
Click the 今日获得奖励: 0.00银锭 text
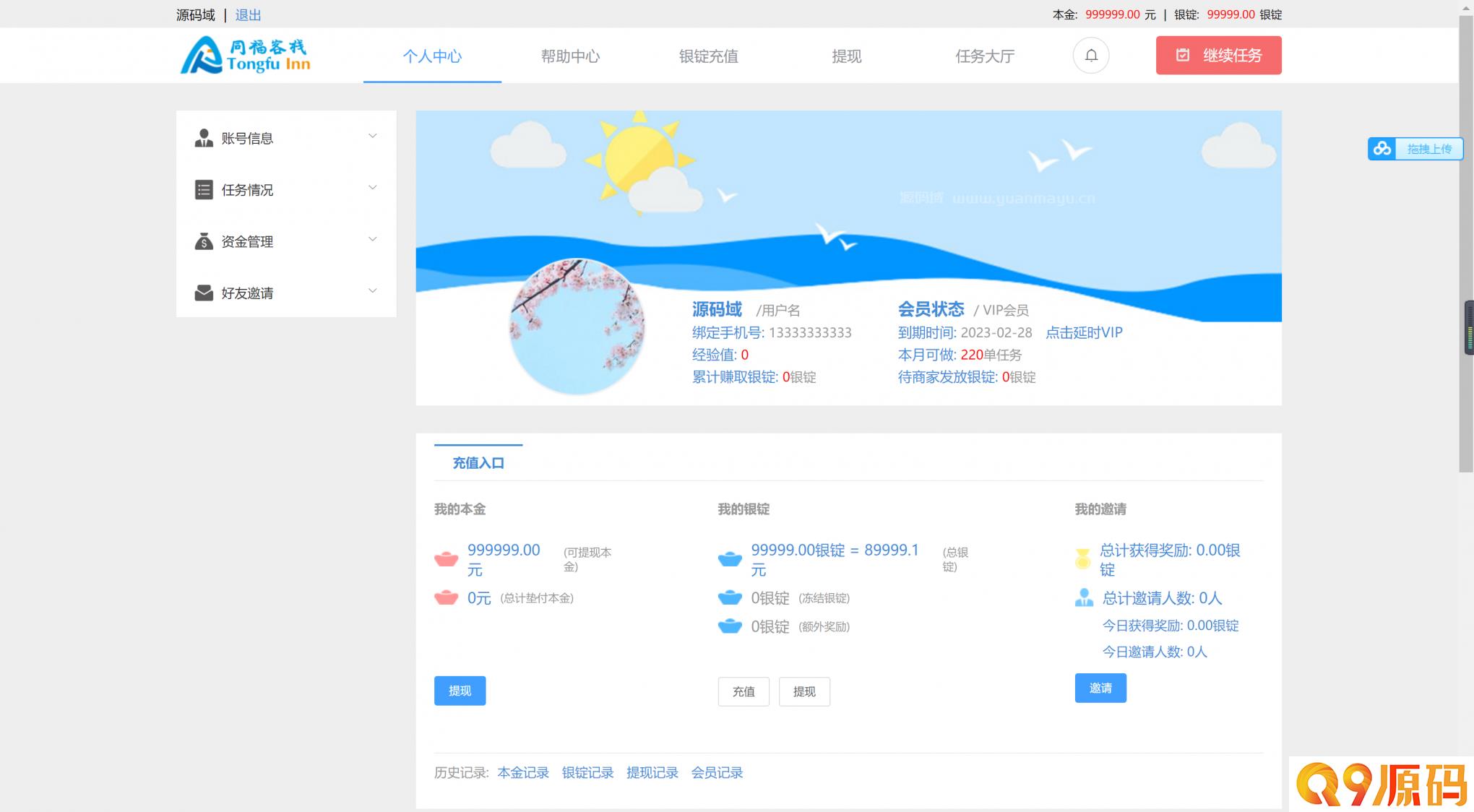[x=1171, y=626]
